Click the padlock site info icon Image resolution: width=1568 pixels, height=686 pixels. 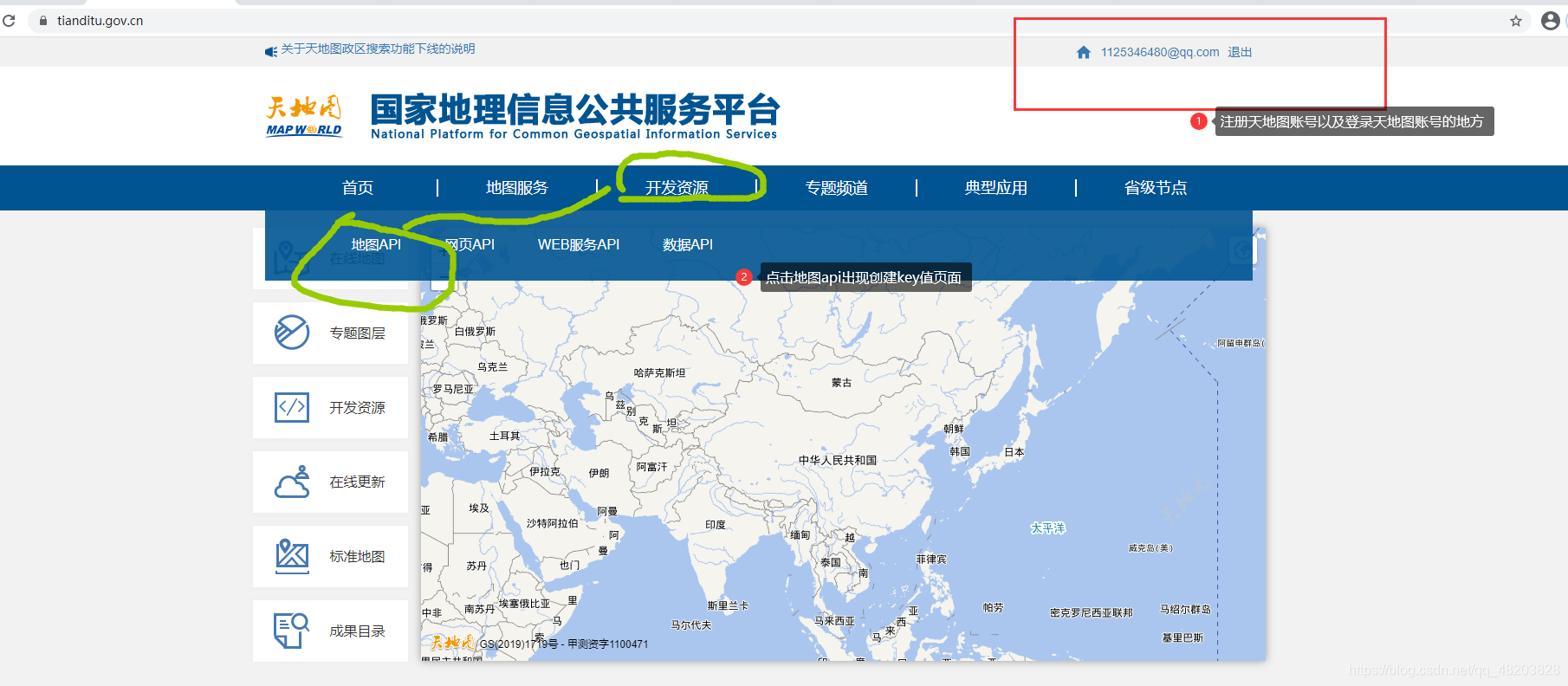click(x=43, y=21)
